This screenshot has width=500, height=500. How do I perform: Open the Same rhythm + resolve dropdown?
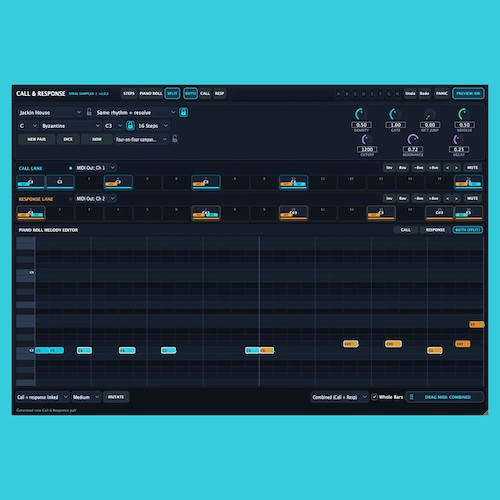[136, 112]
